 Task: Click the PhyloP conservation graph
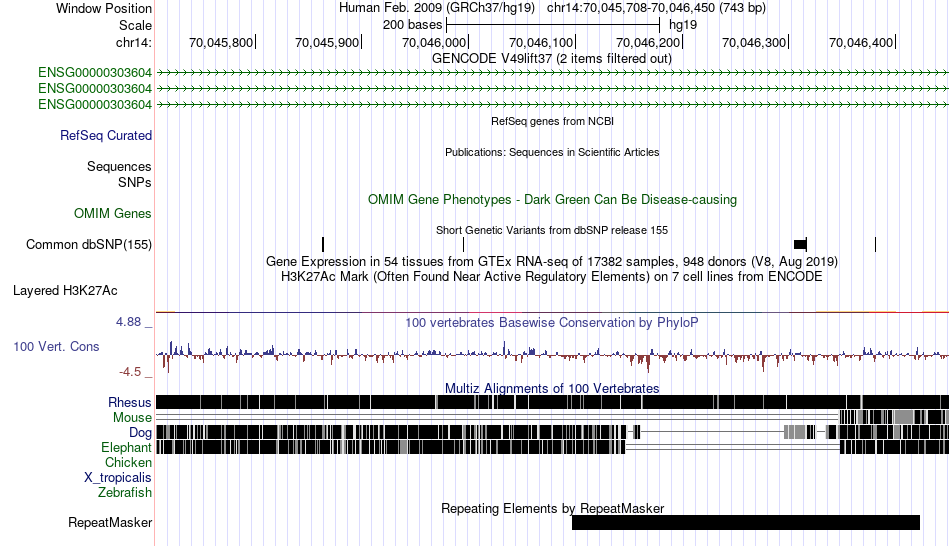[552, 356]
